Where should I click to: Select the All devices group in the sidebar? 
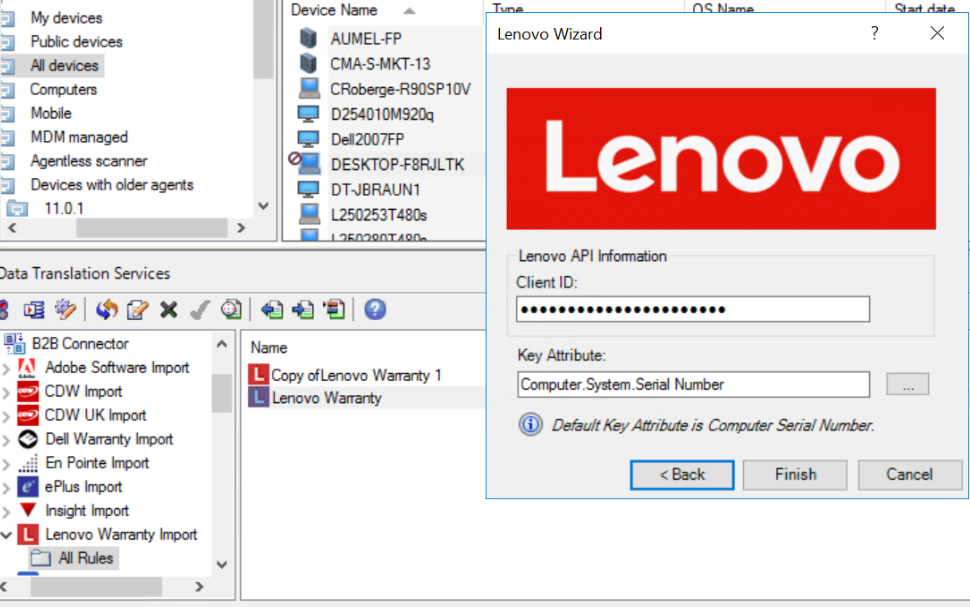point(63,65)
